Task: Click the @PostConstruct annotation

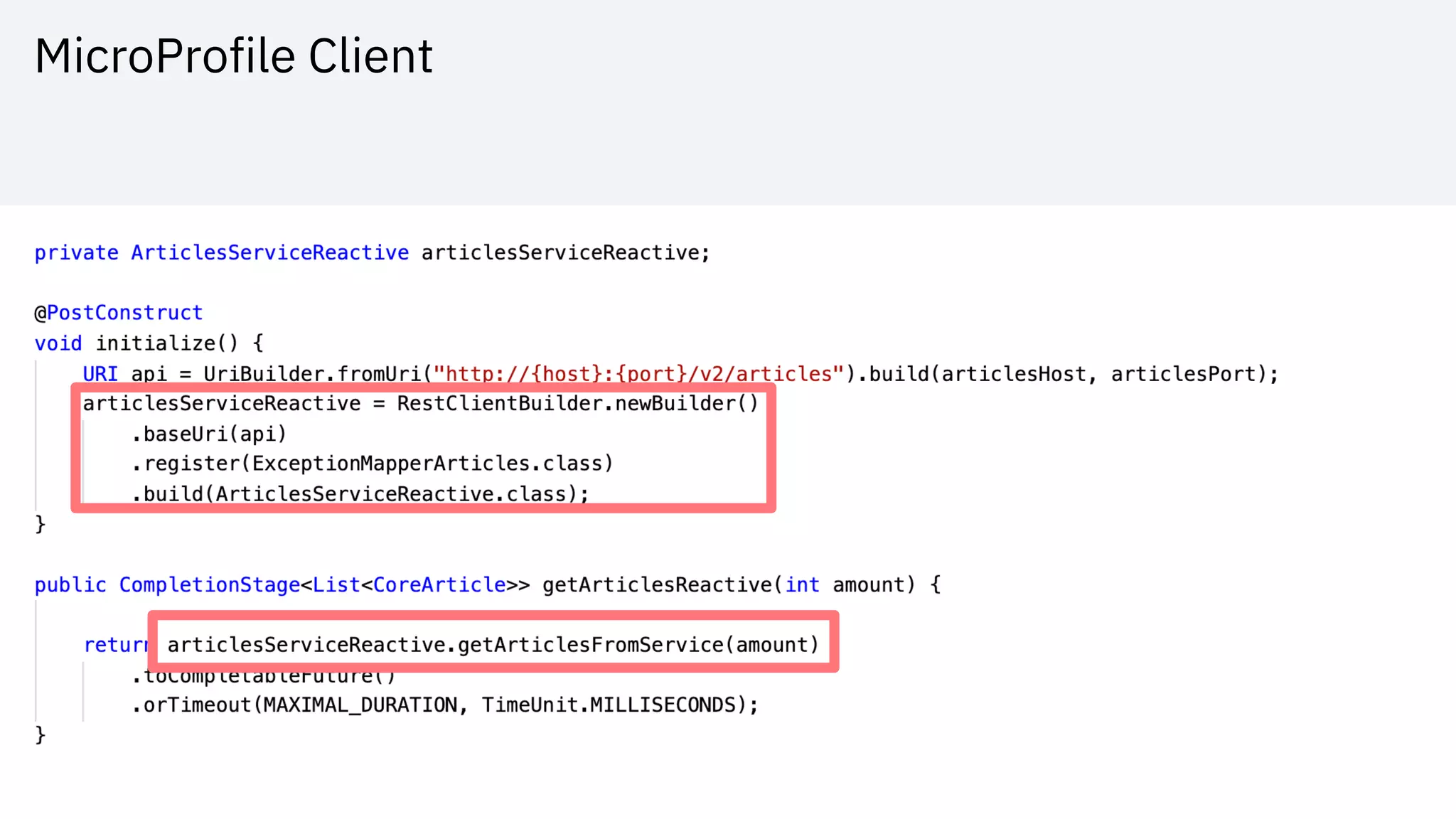Action: point(118,313)
